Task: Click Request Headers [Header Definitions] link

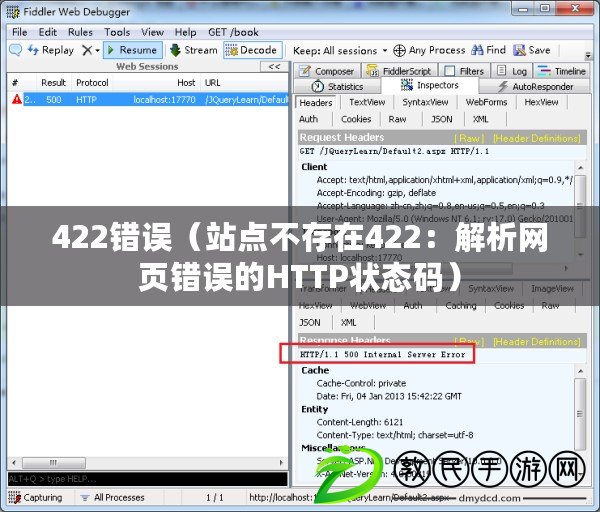Action: pos(537,138)
